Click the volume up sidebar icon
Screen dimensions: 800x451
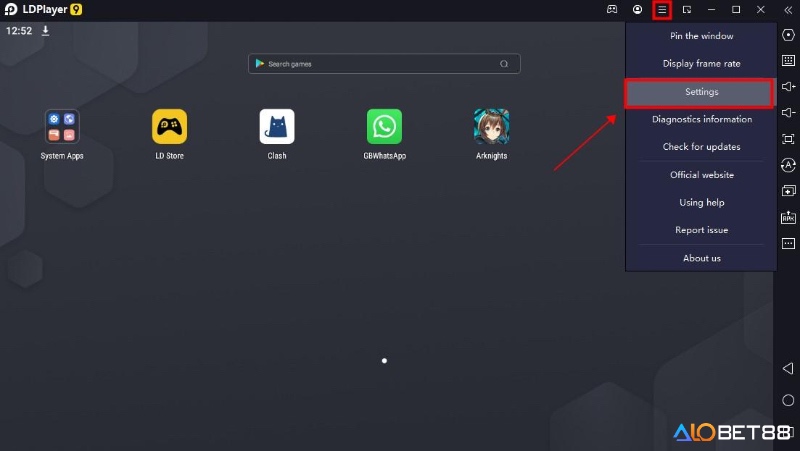(x=788, y=86)
